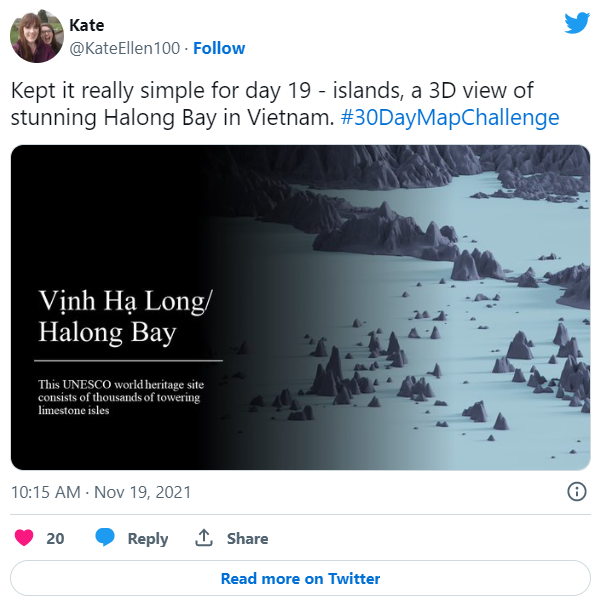Open the Halong Bay 3D map image
This screenshot has width=605, height=606.
pos(300,308)
